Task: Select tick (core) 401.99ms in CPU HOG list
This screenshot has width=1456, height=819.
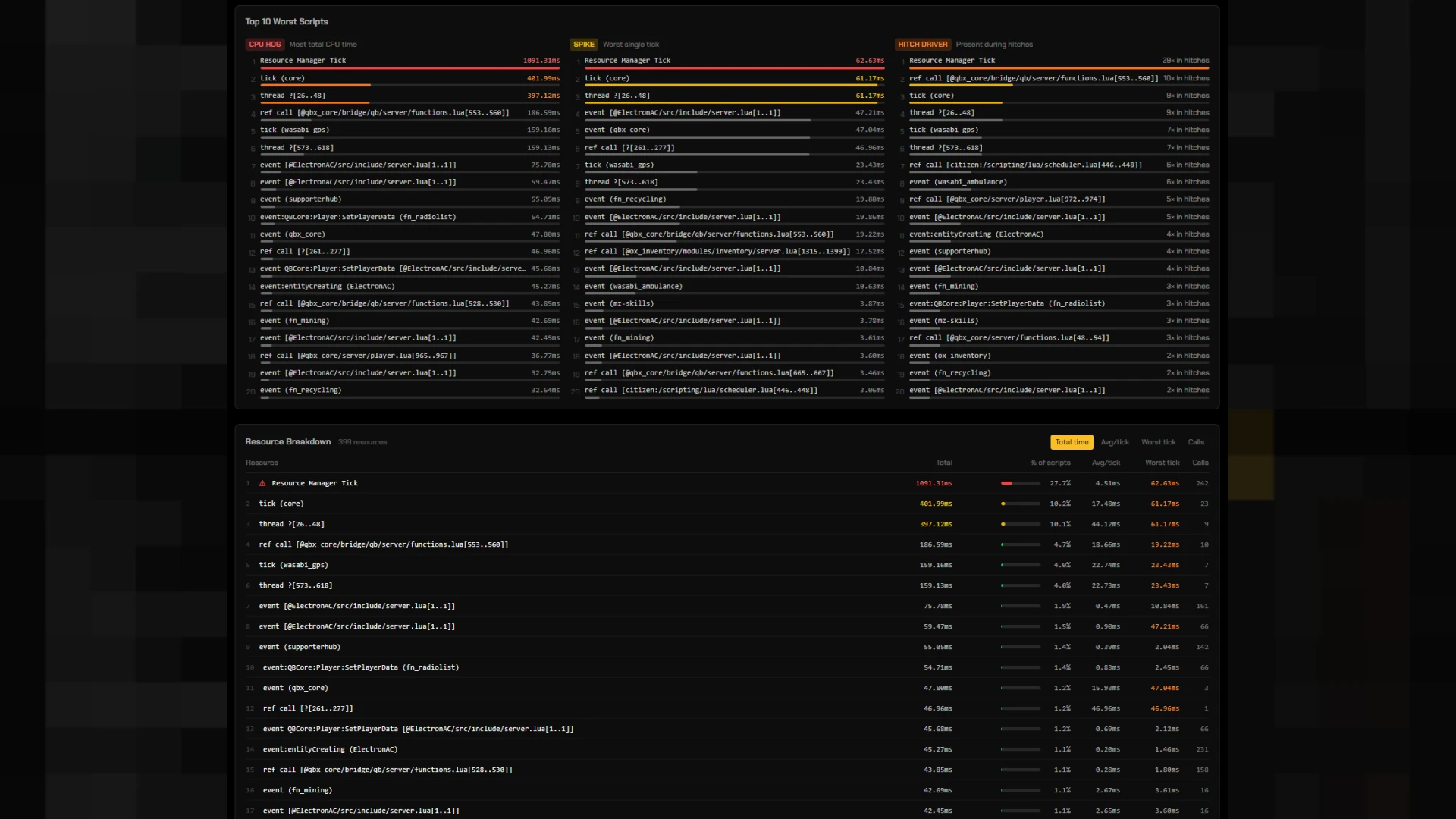Action: [x=404, y=80]
